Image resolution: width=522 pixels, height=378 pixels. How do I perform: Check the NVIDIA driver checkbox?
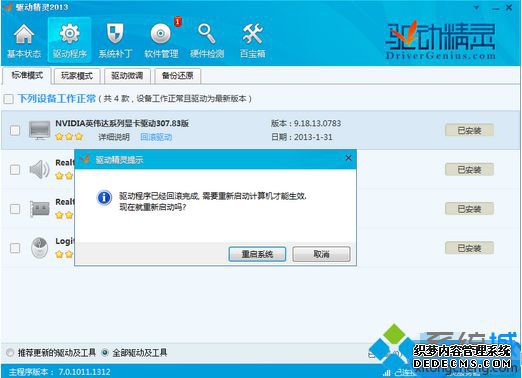[15, 130]
